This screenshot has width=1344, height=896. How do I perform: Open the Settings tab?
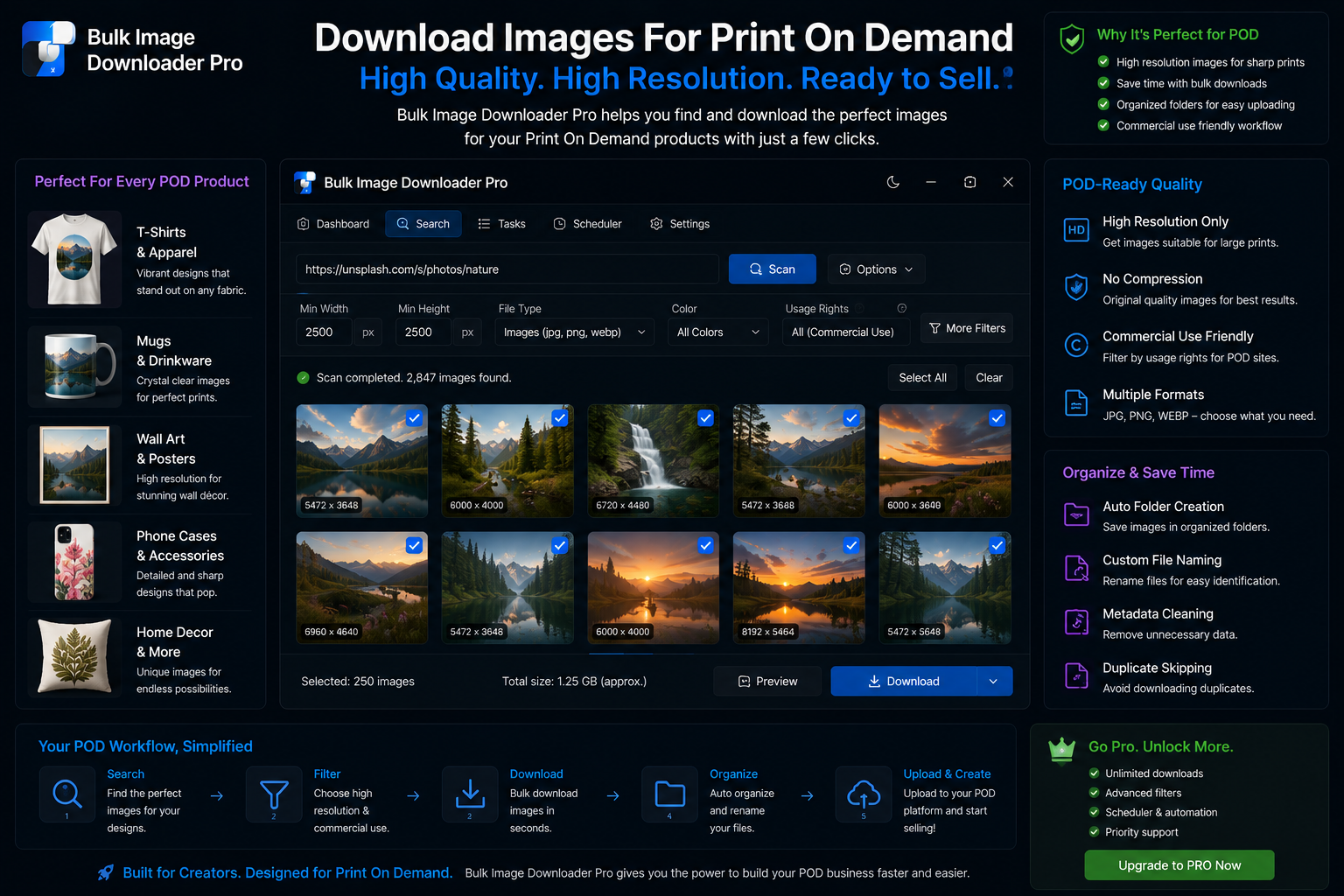coord(680,224)
